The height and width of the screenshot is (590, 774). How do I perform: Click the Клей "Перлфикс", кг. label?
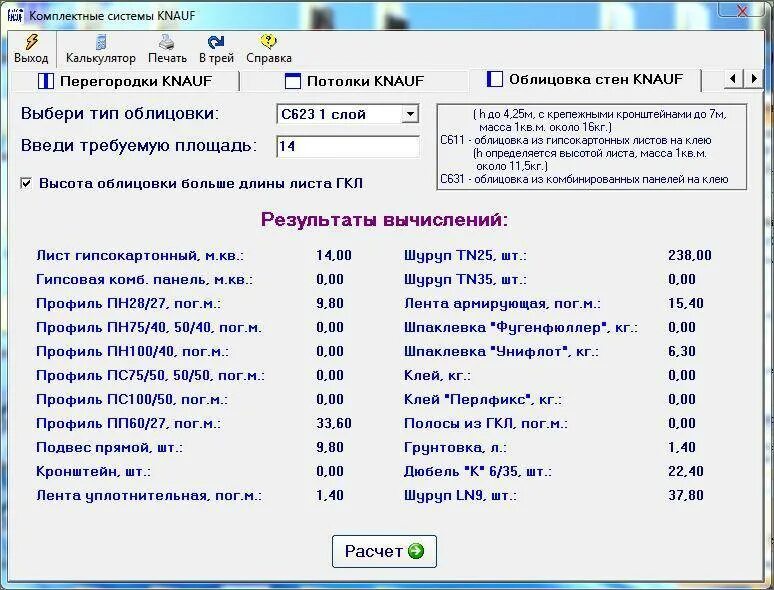tap(483, 399)
